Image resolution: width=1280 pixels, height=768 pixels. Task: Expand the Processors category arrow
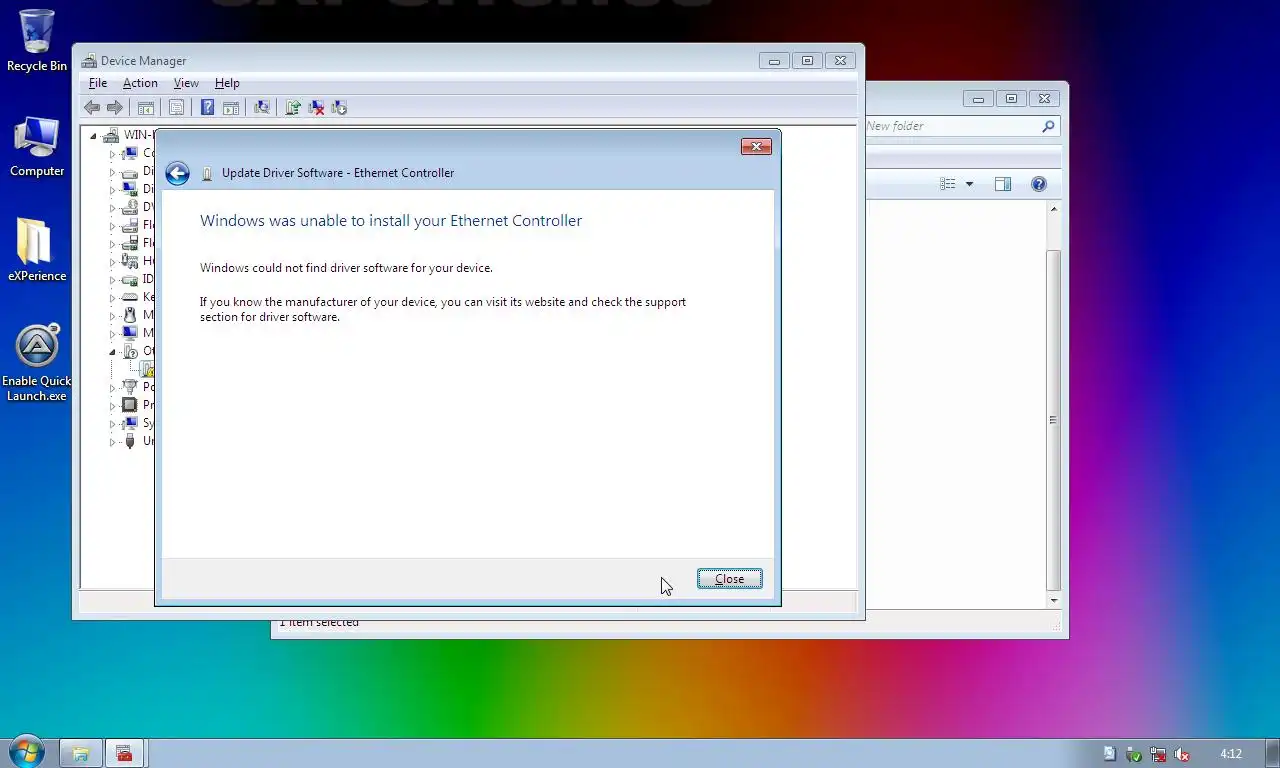coord(112,406)
